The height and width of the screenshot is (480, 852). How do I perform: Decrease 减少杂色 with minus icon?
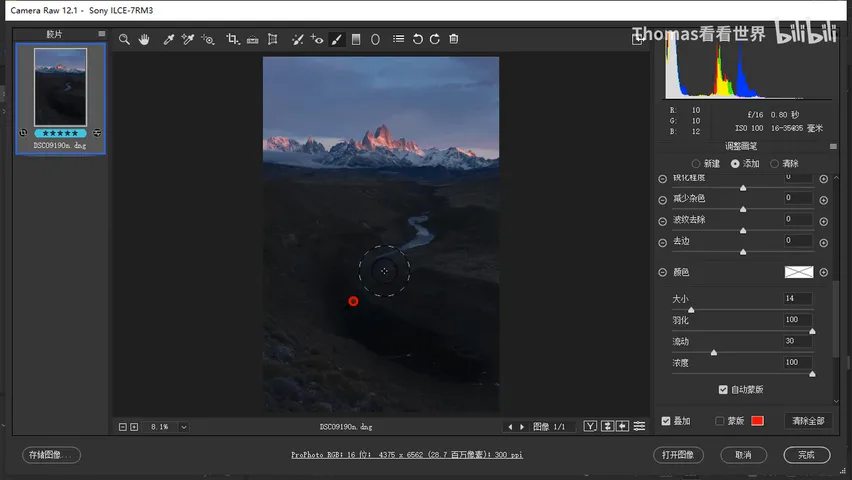[x=662, y=200]
